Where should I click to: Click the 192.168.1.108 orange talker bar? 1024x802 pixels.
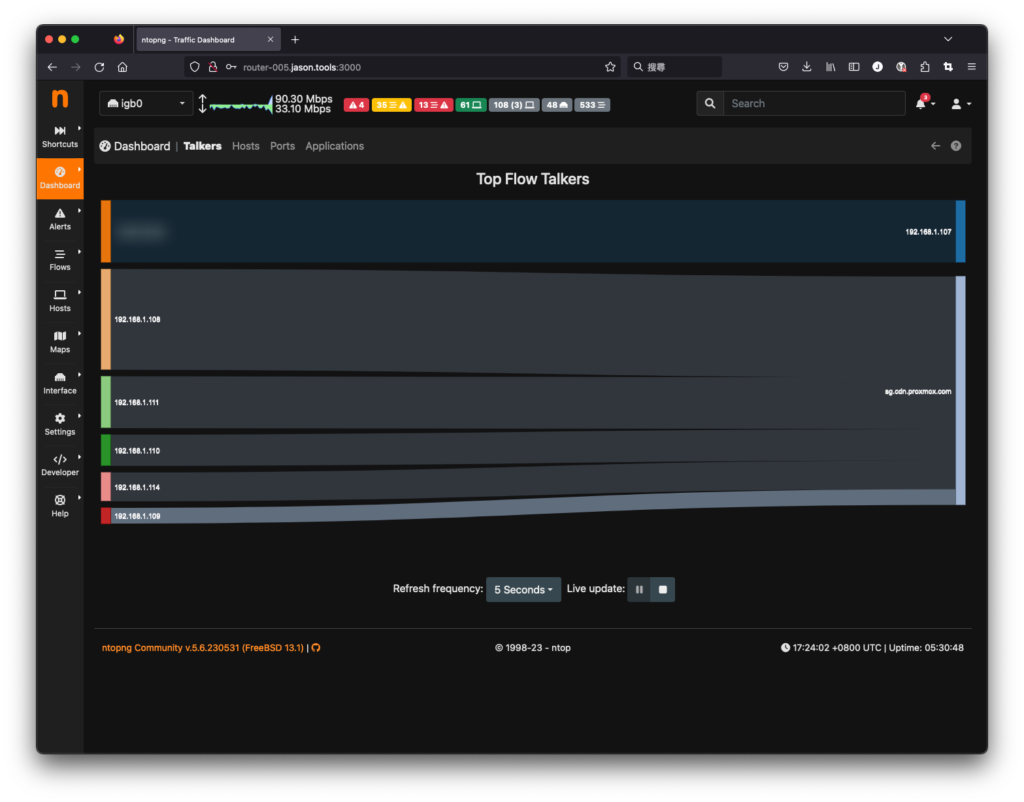click(106, 319)
